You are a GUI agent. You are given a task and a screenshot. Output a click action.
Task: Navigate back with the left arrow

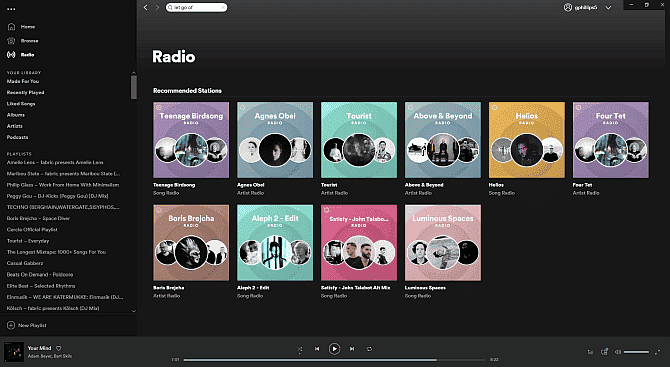146,7
